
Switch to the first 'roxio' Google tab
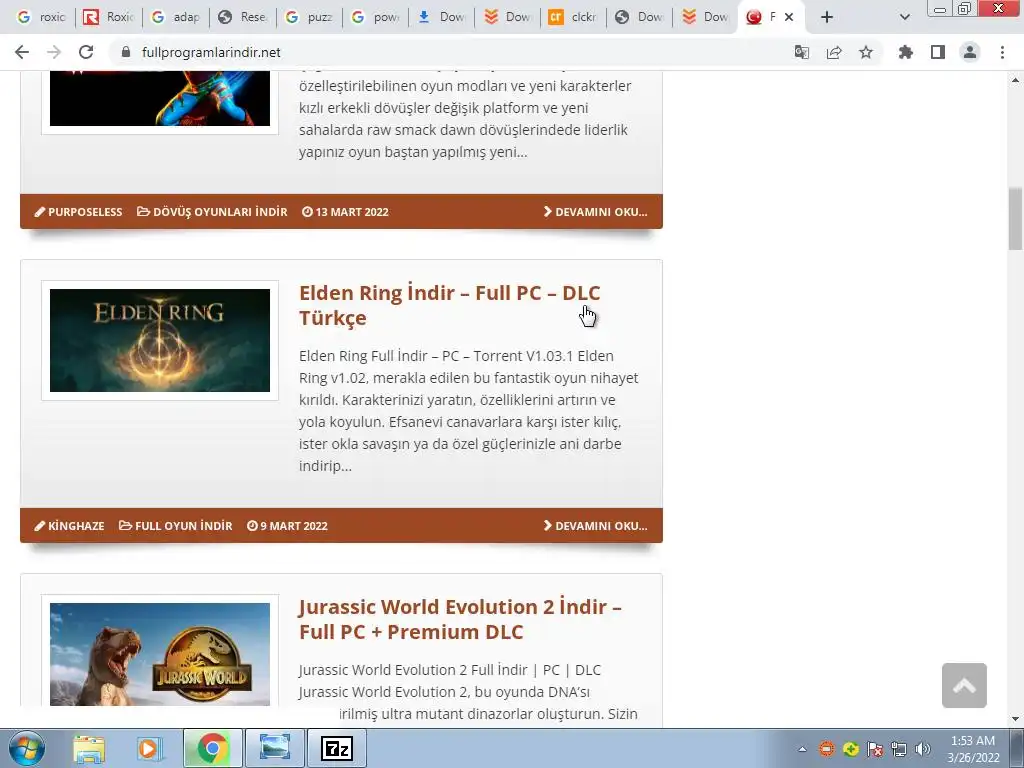tap(41, 17)
